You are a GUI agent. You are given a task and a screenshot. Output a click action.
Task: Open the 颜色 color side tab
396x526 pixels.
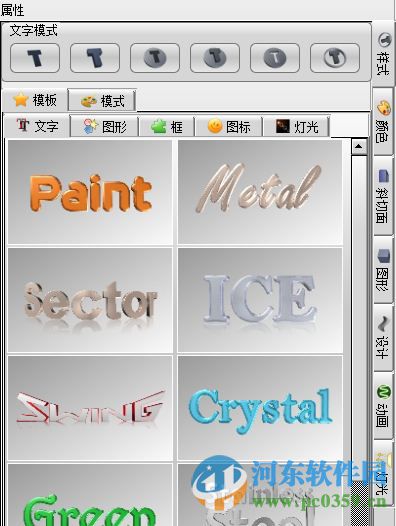383,121
